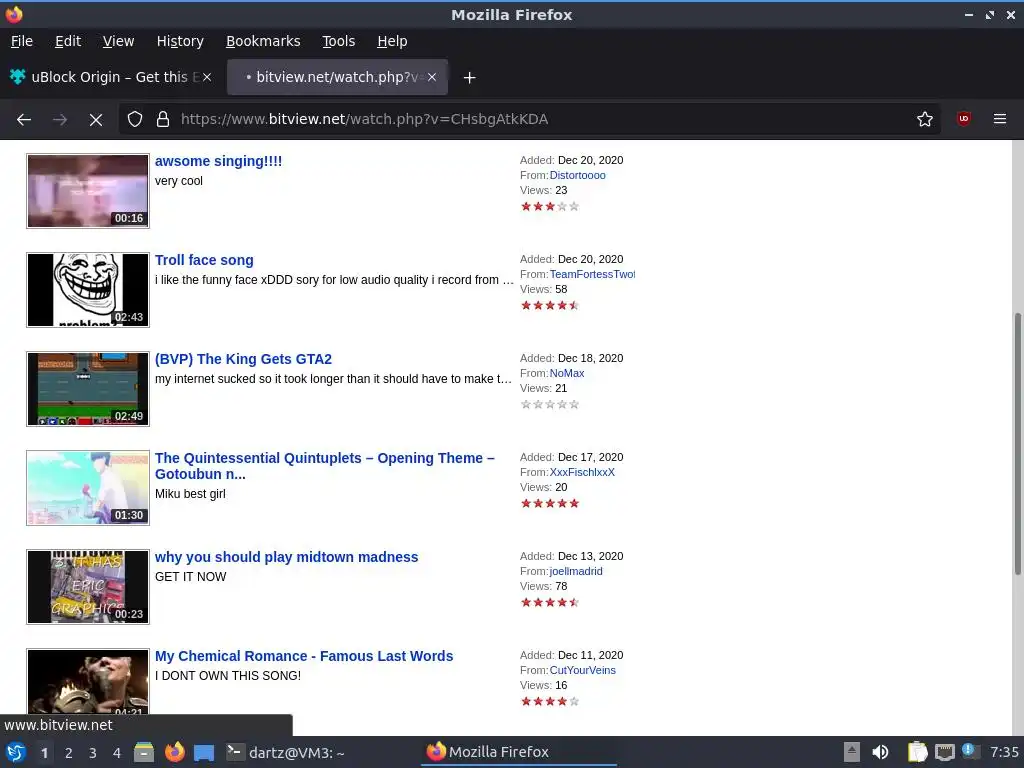Open the uBlock Origin extension icon

(x=963, y=119)
